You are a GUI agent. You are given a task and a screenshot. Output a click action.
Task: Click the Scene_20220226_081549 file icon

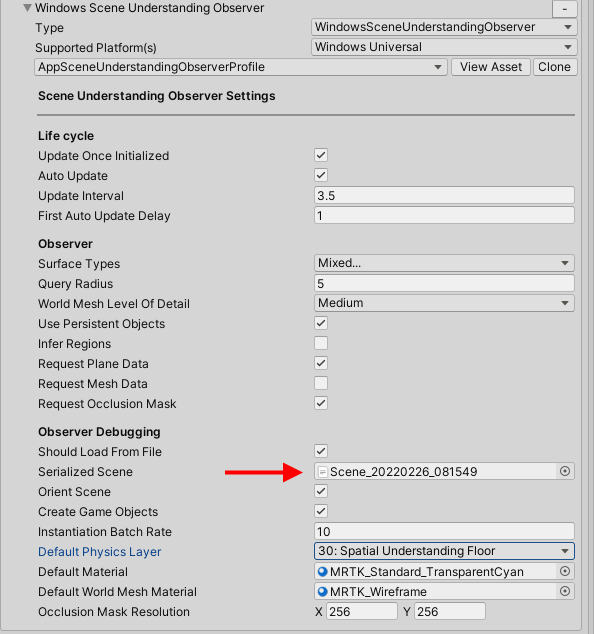point(322,471)
